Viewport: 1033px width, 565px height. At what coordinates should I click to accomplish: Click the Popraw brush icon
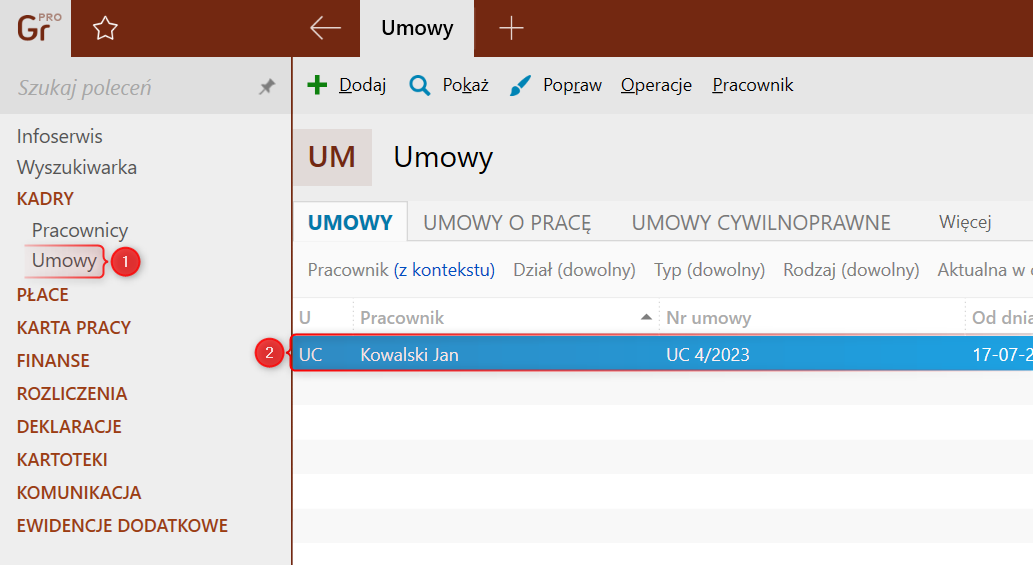pyautogui.click(x=520, y=86)
